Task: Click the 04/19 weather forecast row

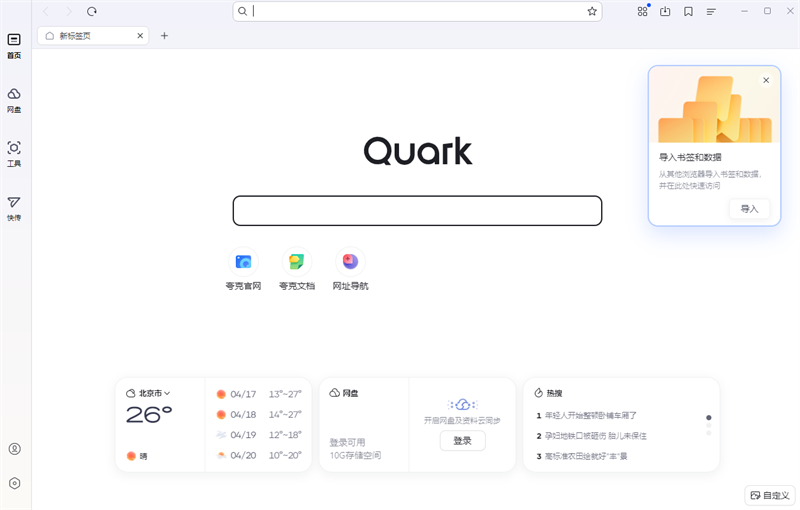Action: pos(259,435)
